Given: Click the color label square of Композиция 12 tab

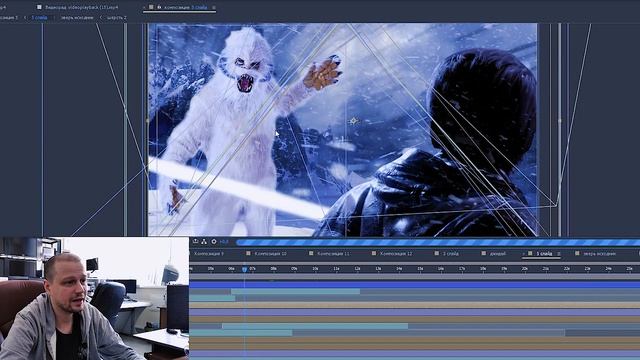Looking at the screenshot, I should point(374,253).
